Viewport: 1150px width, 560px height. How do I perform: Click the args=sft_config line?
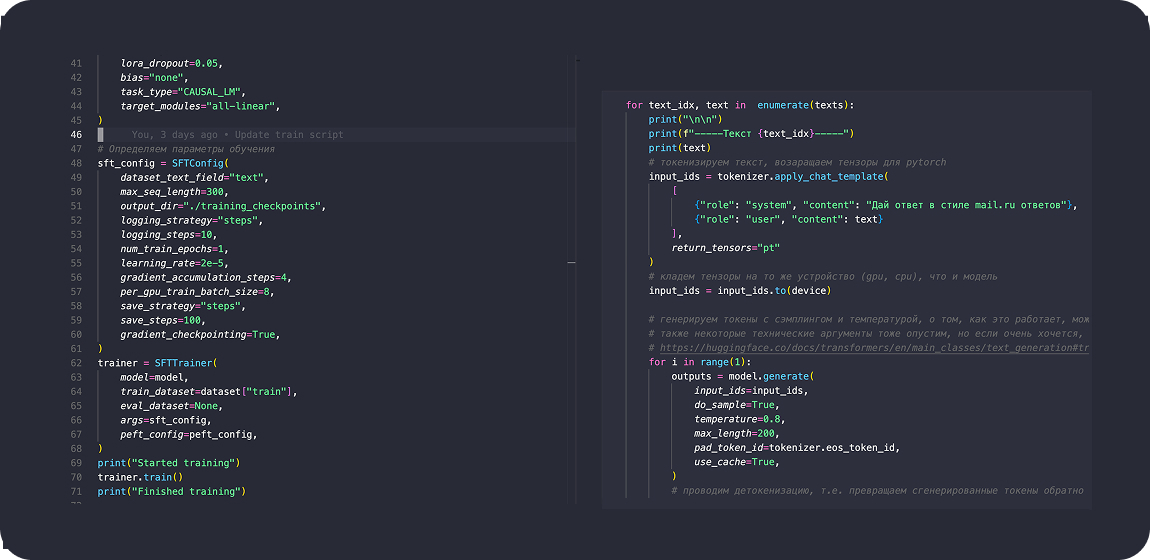pos(166,420)
